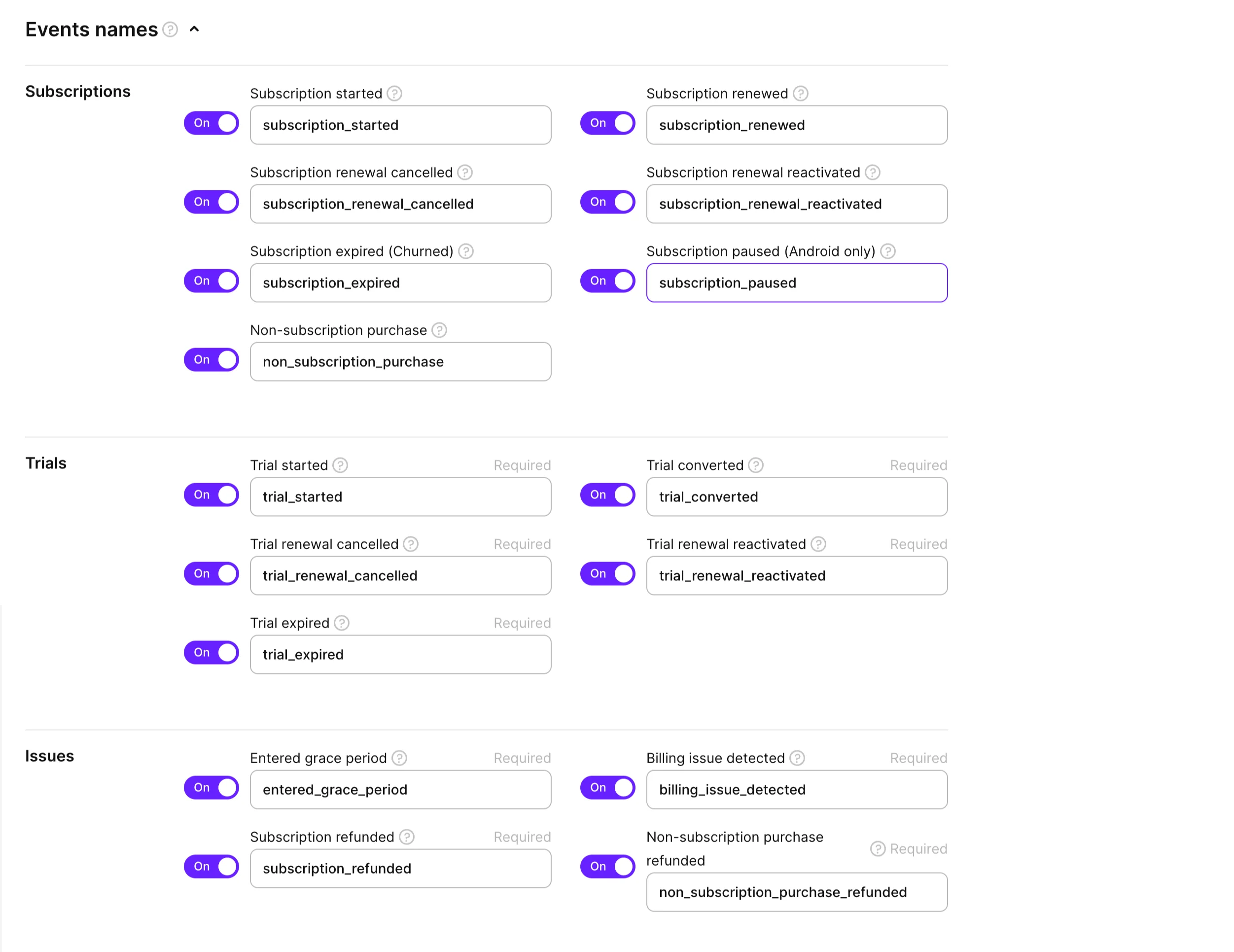
Task: Disable the trial_converted event toggle
Action: [607, 494]
